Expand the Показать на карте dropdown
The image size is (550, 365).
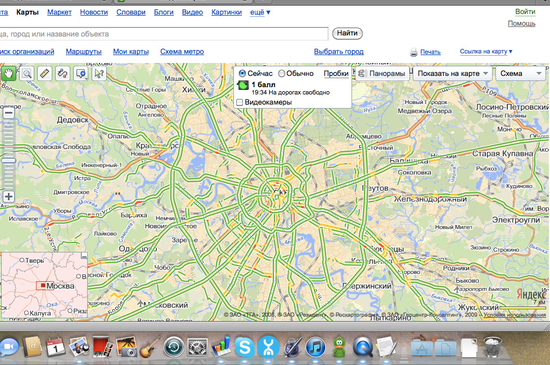coord(452,74)
